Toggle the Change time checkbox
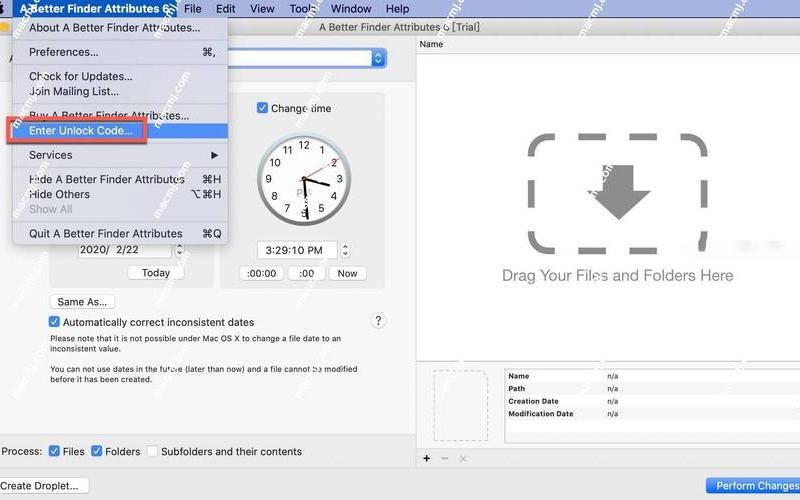This screenshot has height=500, width=800. [x=263, y=108]
